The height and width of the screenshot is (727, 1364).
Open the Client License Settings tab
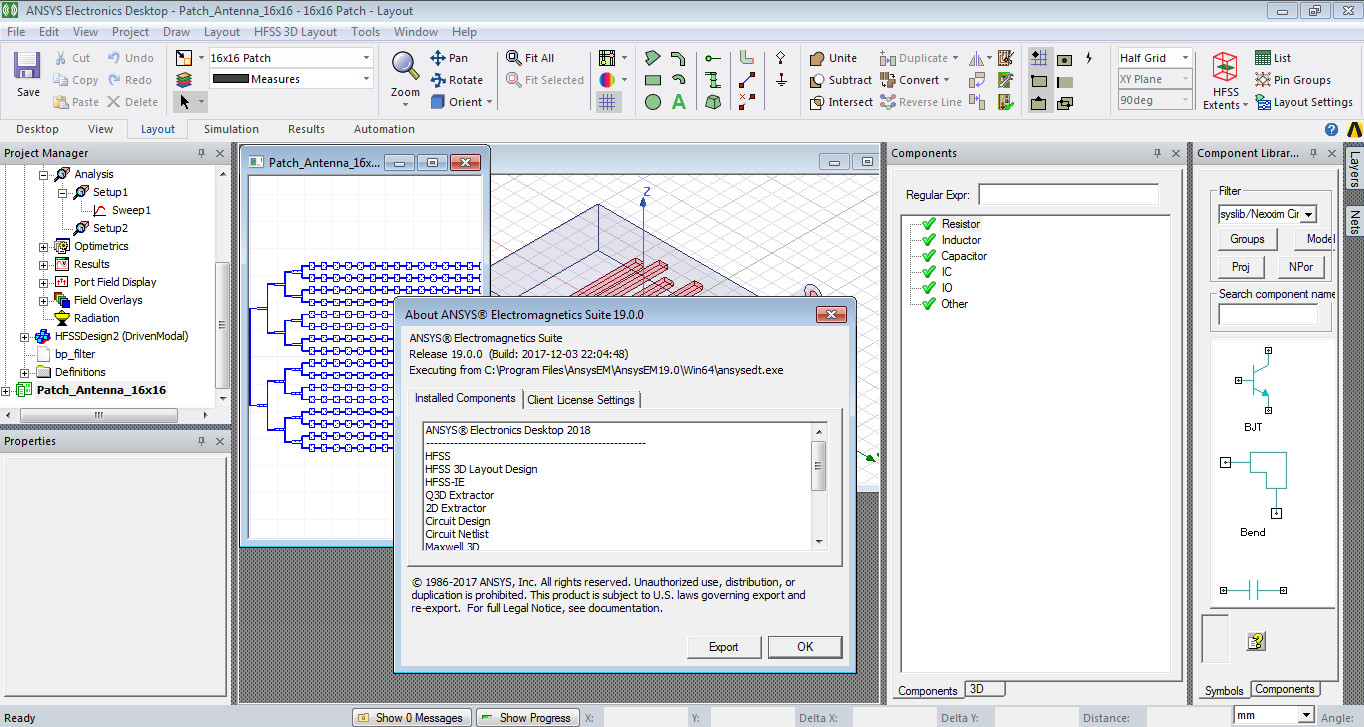click(x=581, y=400)
